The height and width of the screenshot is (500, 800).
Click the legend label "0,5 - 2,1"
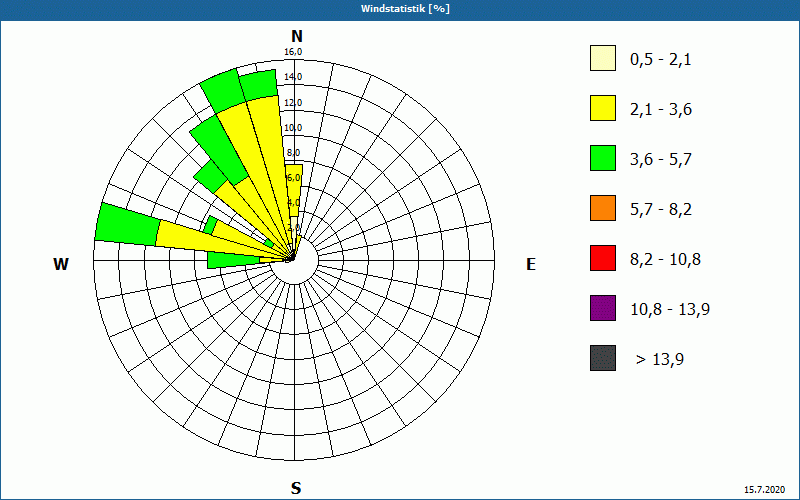click(661, 60)
